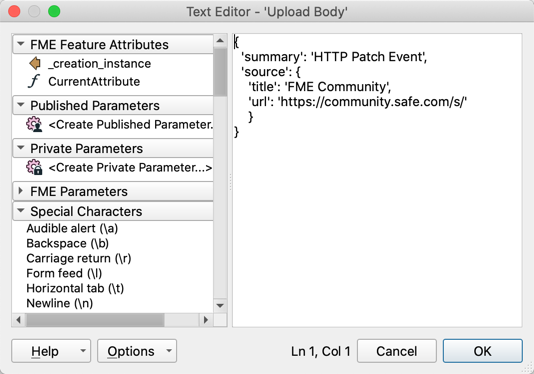The width and height of the screenshot is (534, 374).
Task: Click the Create Published Parameter gear icon
Action: click(34, 124)
